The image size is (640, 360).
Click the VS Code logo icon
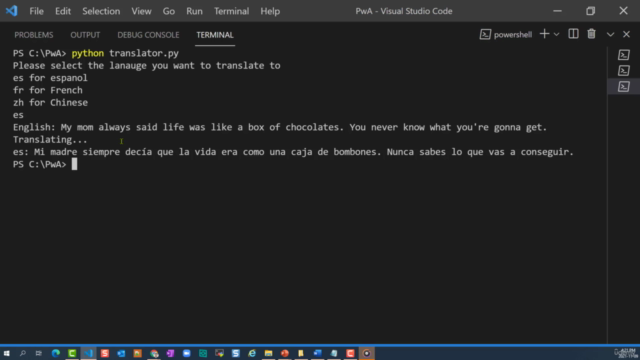(x=11, y=11)
